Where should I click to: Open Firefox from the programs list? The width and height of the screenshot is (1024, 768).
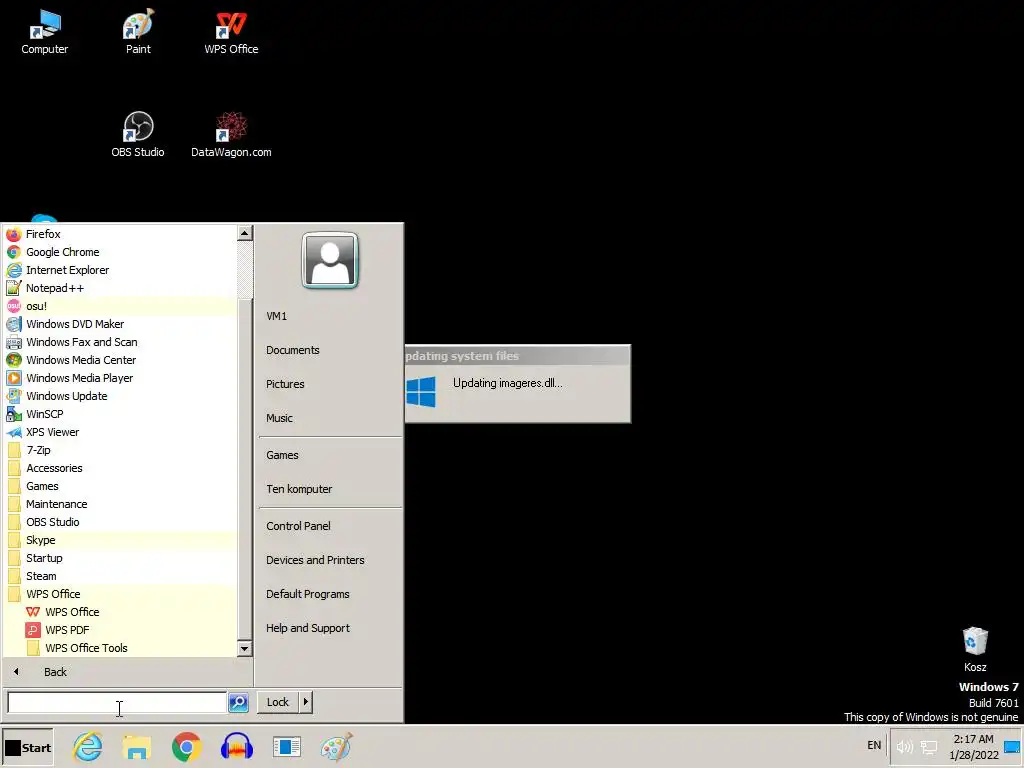click(x=43, y=234)
